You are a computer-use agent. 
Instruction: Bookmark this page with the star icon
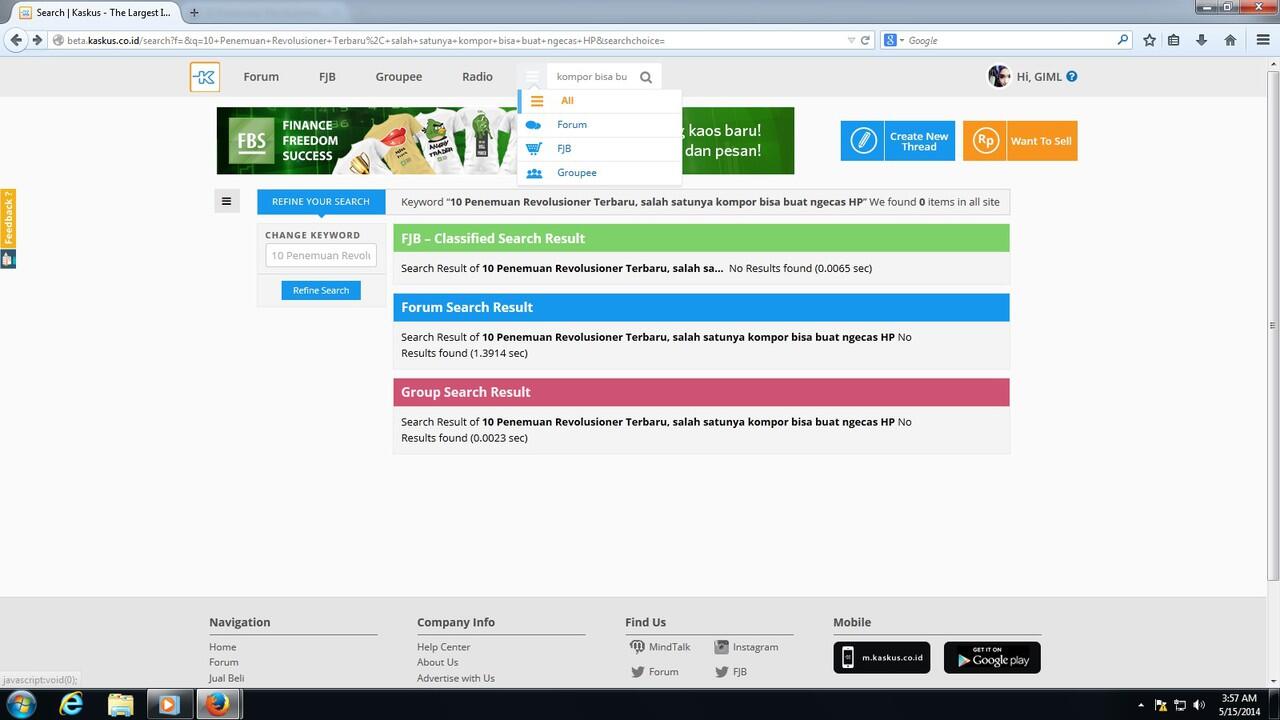click(x=1150, y=40)
